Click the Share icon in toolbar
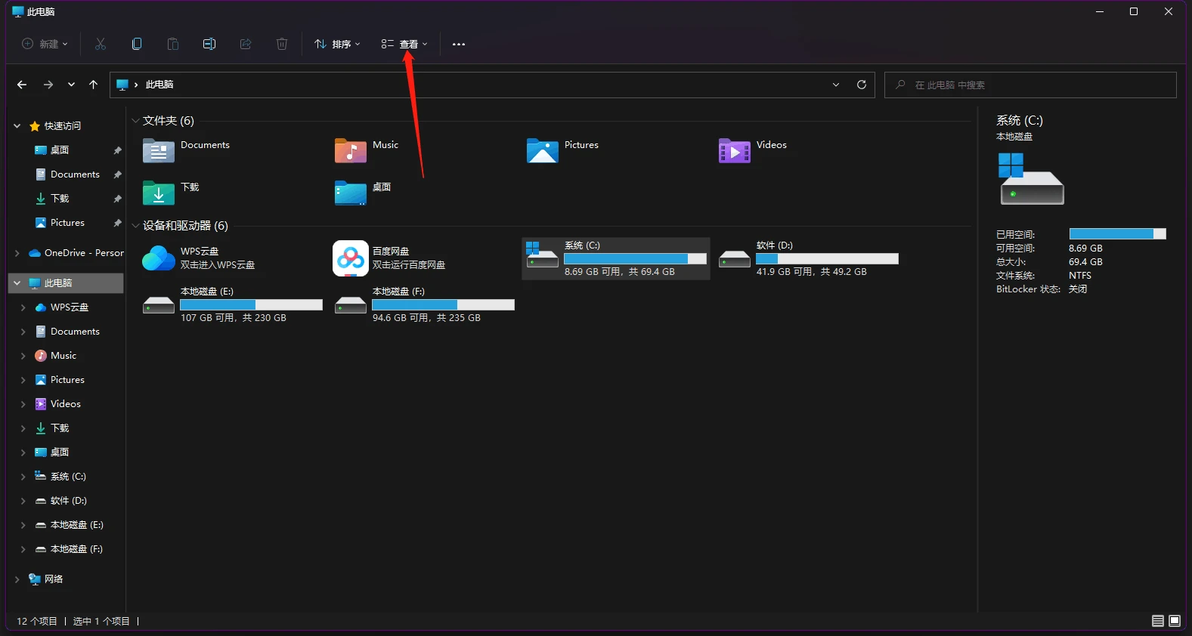The height and width of the screenshot is (636, 1192). pos(246,44)
